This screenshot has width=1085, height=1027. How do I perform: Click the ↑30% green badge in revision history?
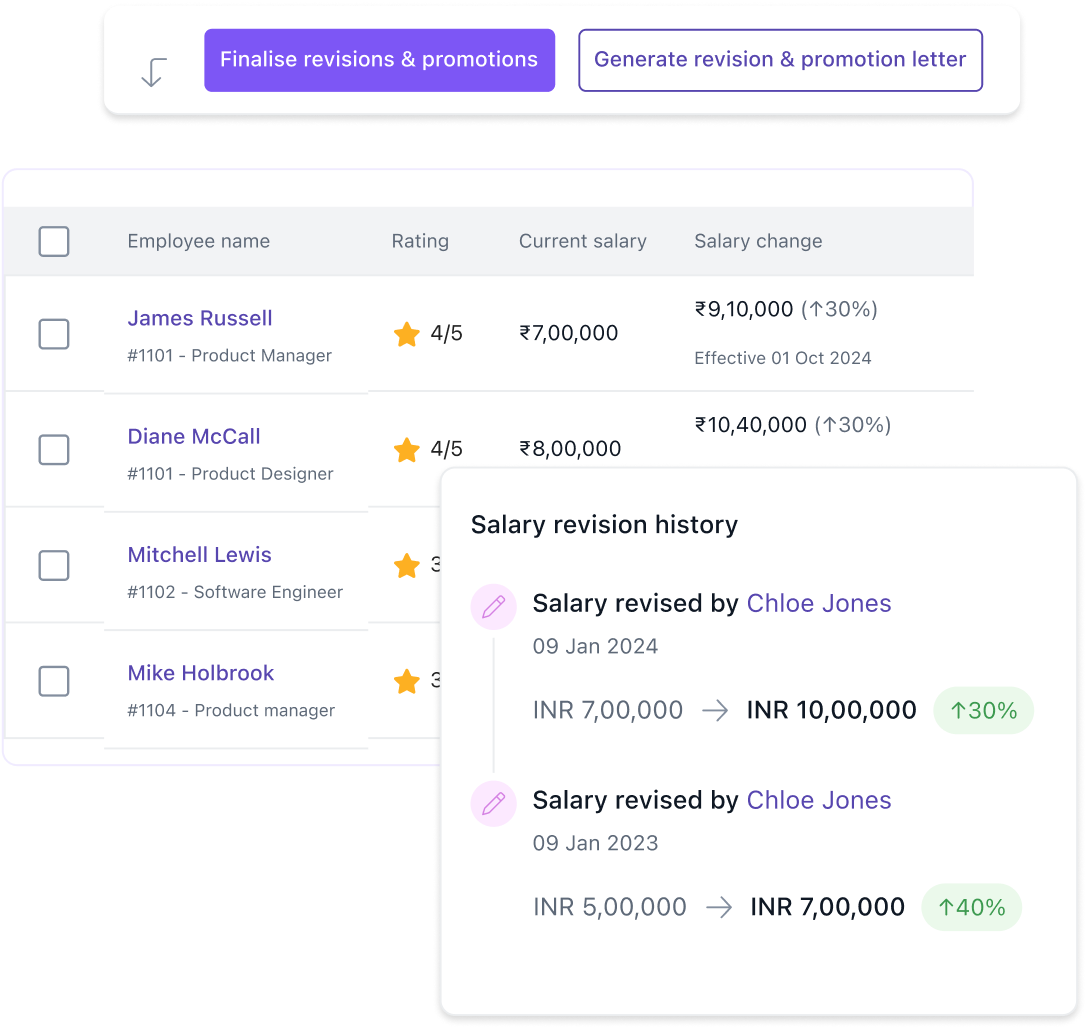[x=983, y=710]
